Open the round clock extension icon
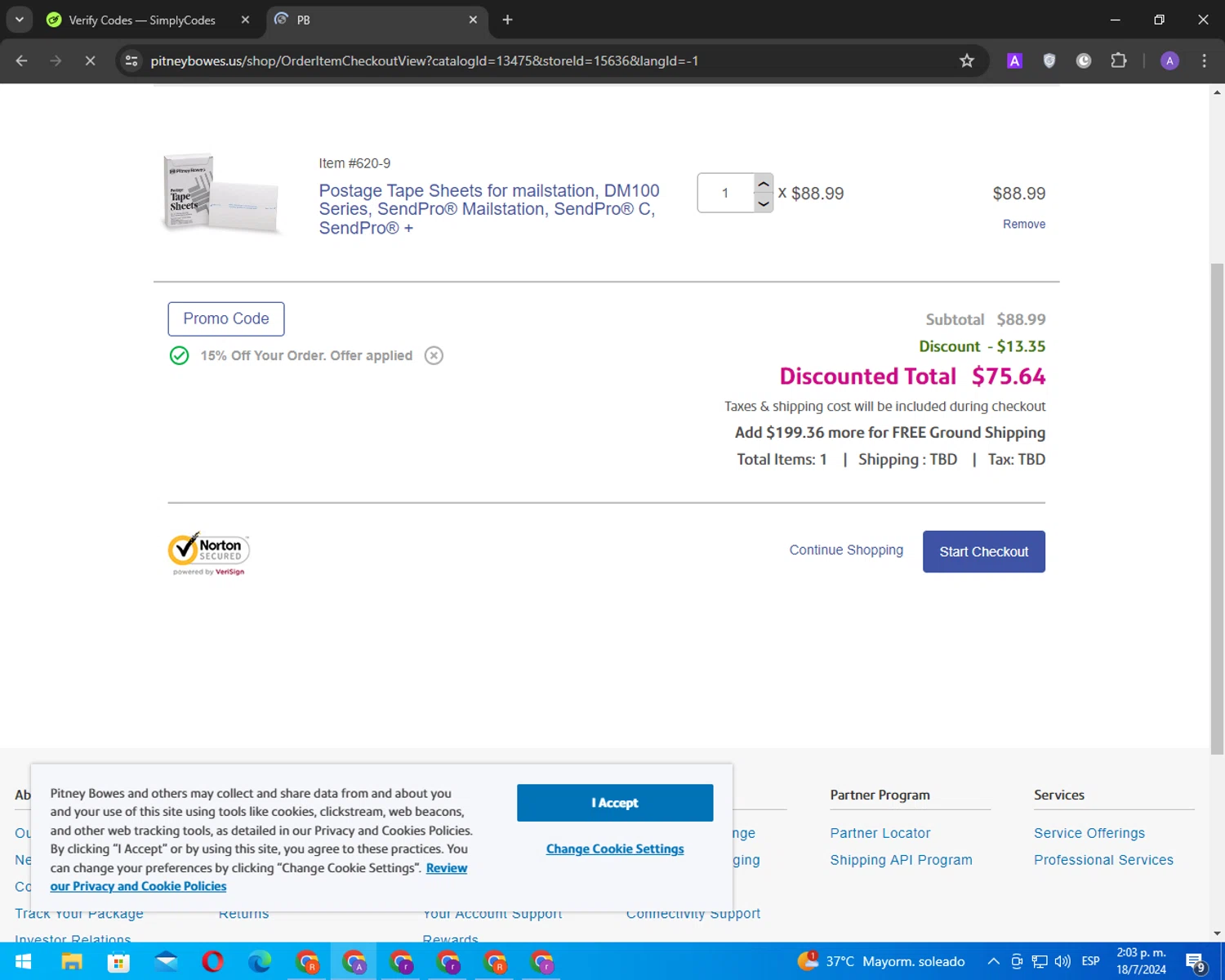Viewport: 1225px width, 980px height. (1084, 60)
